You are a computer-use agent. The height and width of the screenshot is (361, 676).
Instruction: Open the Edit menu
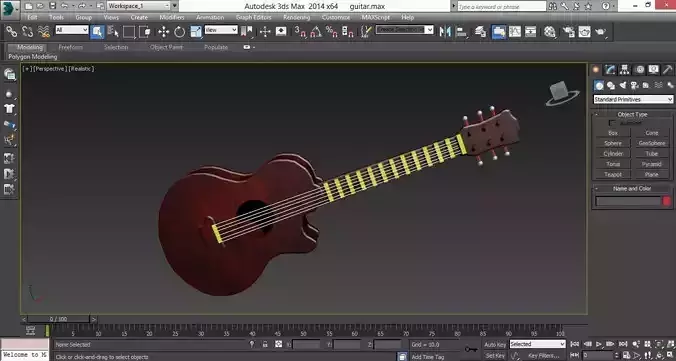click(x=32, y=17)
